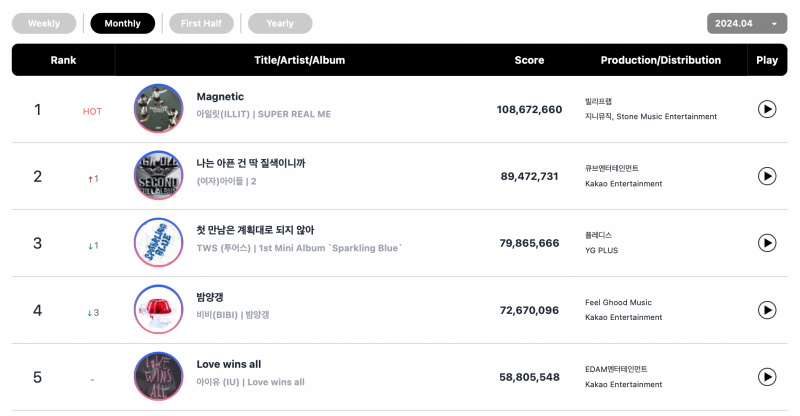This screenshot has width=800, height=416.
Task: Click the Score column header
Action: pyautogui.click(x=529, y=60)
